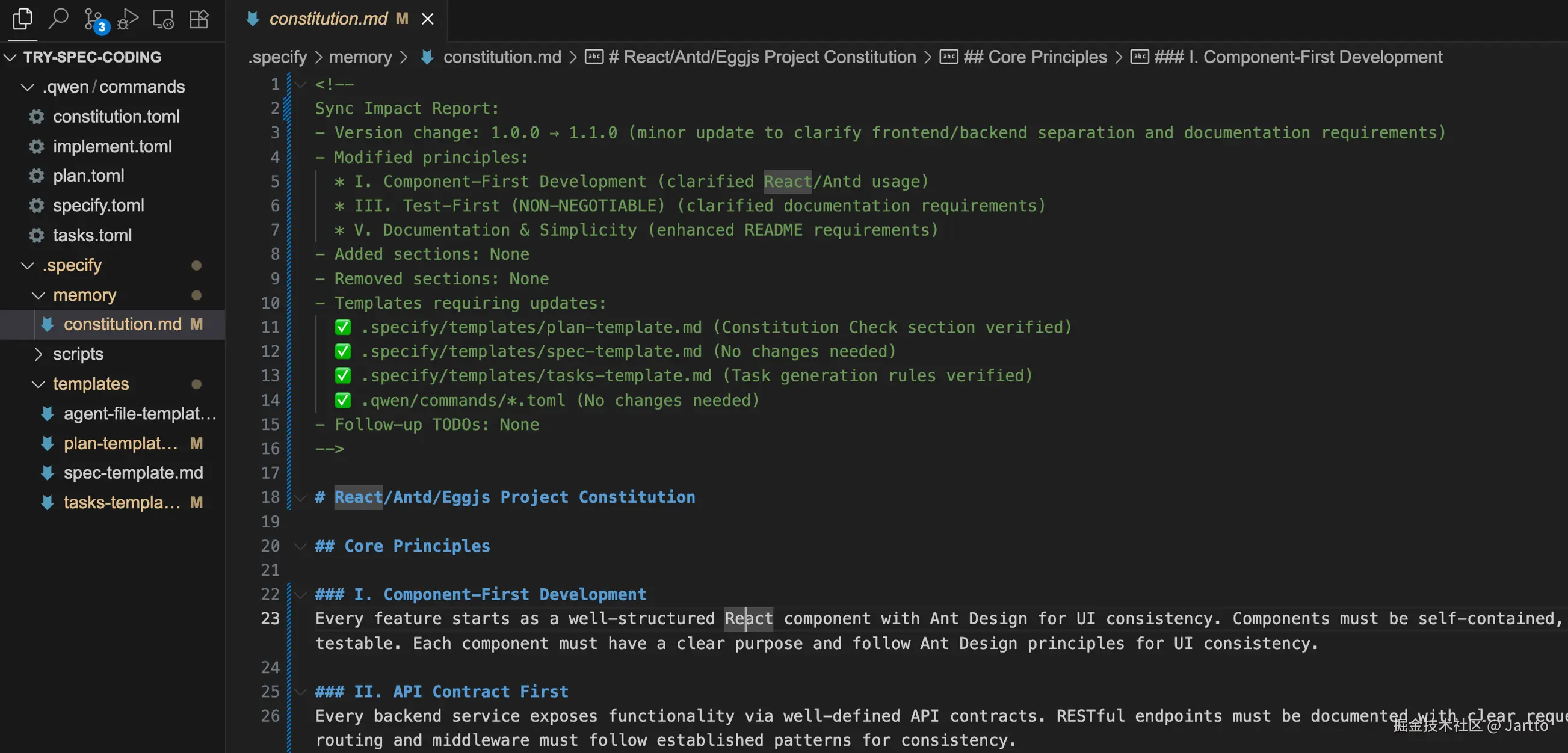Viewport: 1568px width, 753px height.
Task: Click the Core Principles breadcrumb
Action: (x=1047, y=57)
